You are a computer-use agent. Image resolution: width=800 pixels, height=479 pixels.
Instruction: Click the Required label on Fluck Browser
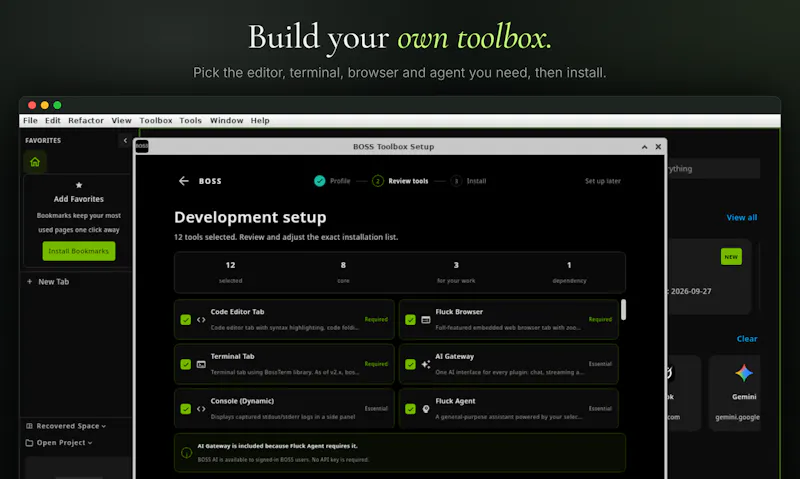pos(600,319)
